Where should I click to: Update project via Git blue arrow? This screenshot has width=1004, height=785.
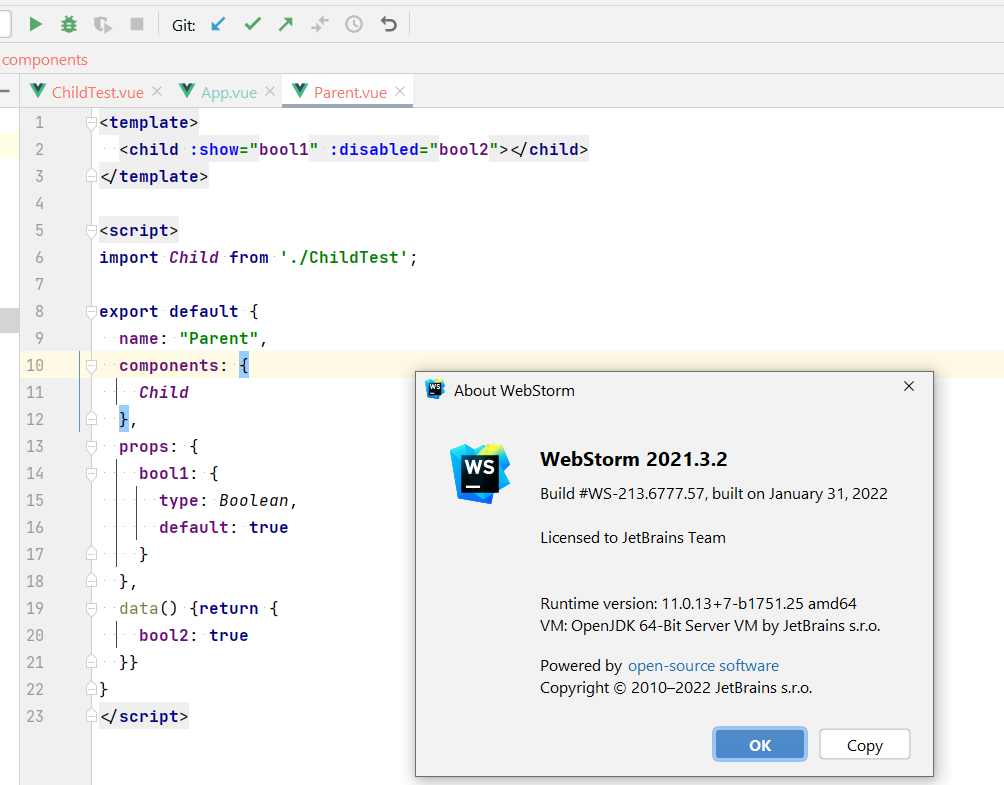click(218, 24)
